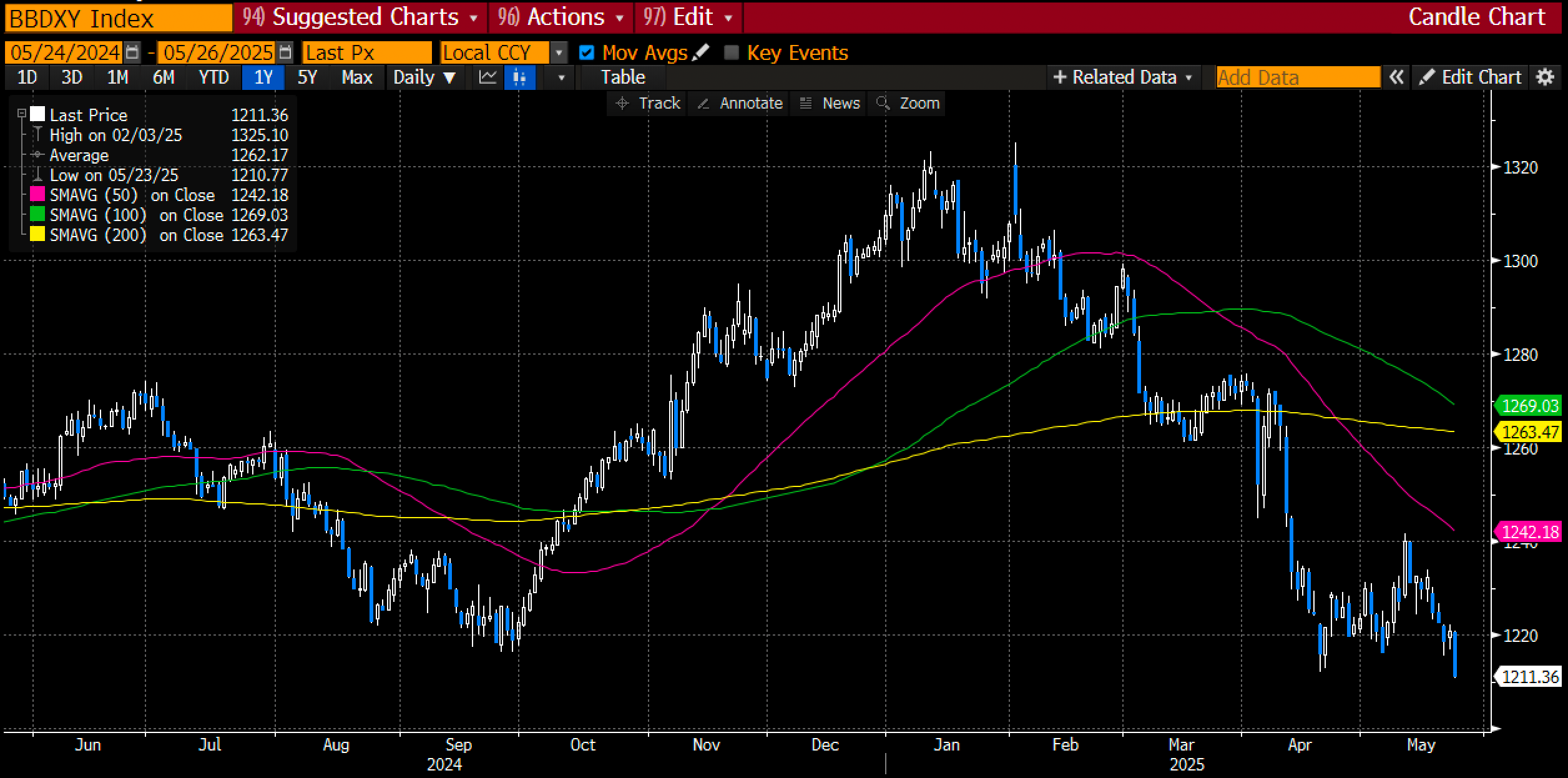The width and height of the screenshot is (1568, 778).
Task: Open the Local CCY currency dropdown
Action: (x=559, y=52)
